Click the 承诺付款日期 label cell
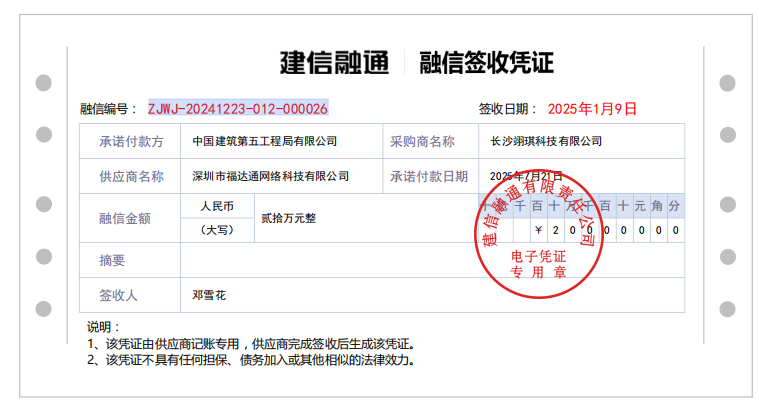The width and height of the screenshot is (759, 413). coord(431,176)
